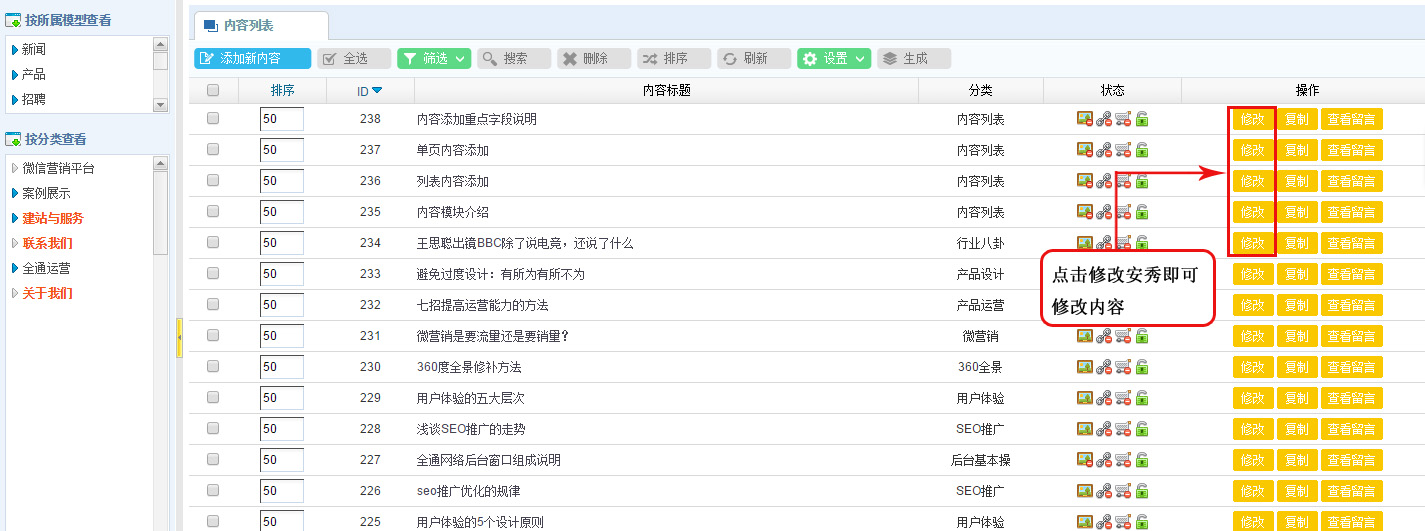The width and height of the screenshot is (1425, 531).
Task: Select the checkbox for row ID 229
Action: (x=213, y=398)
